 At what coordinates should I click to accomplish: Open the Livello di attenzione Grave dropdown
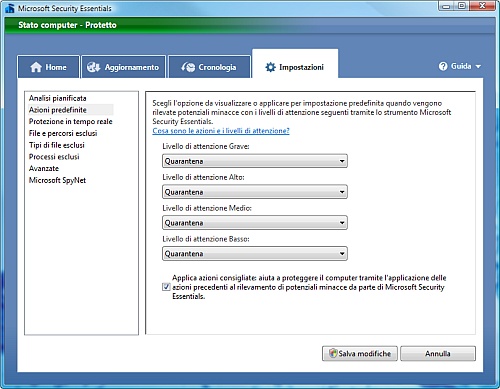(255, 161)
